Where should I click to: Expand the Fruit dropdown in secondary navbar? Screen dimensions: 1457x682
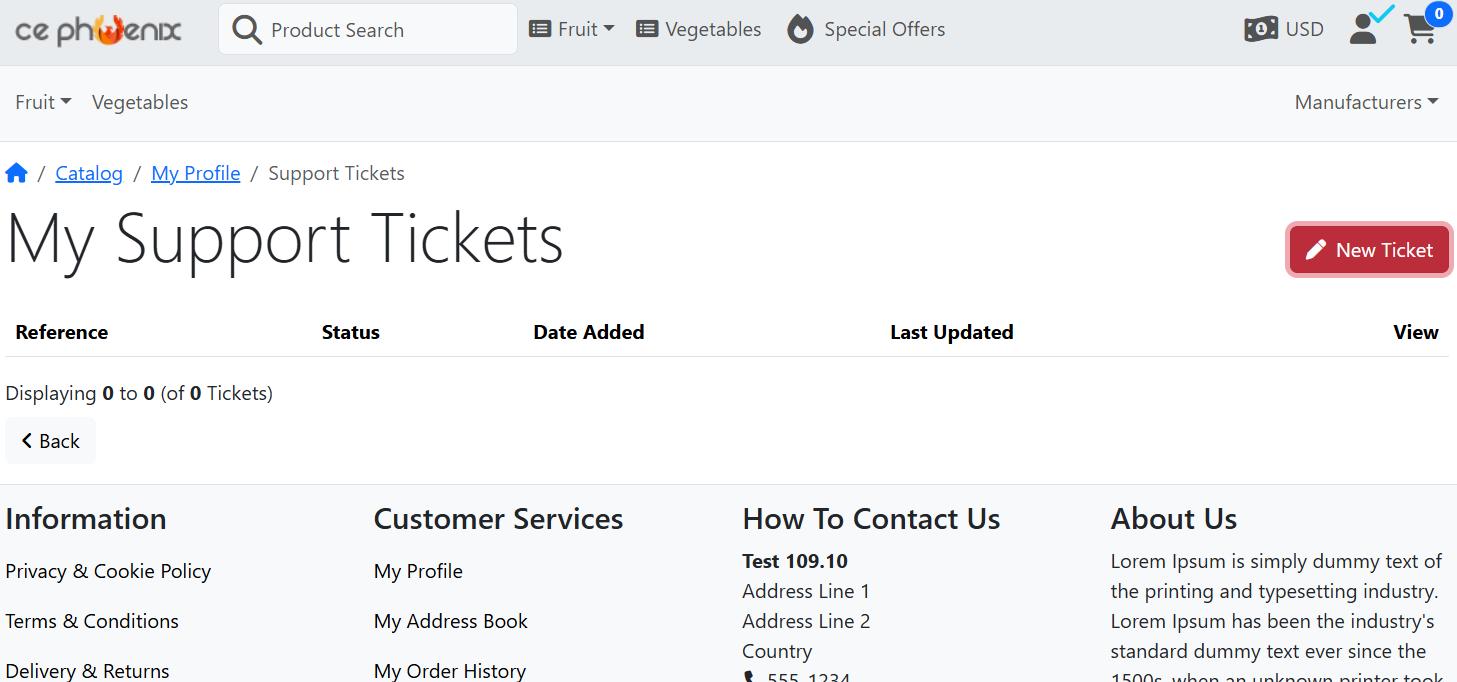pyautogui.click(x=43, y=102)
